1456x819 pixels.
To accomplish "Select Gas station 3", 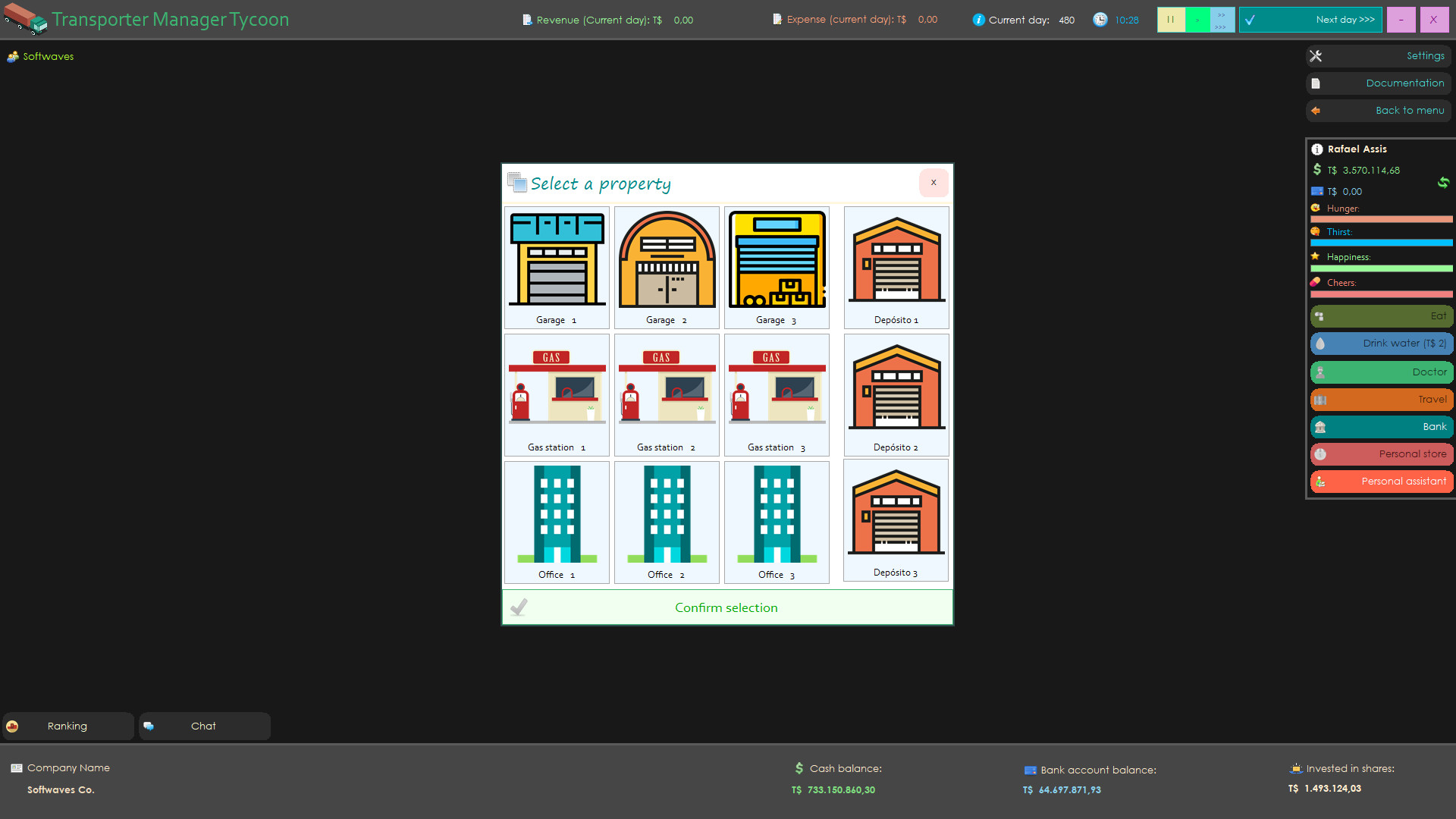I will coord(776,394).
